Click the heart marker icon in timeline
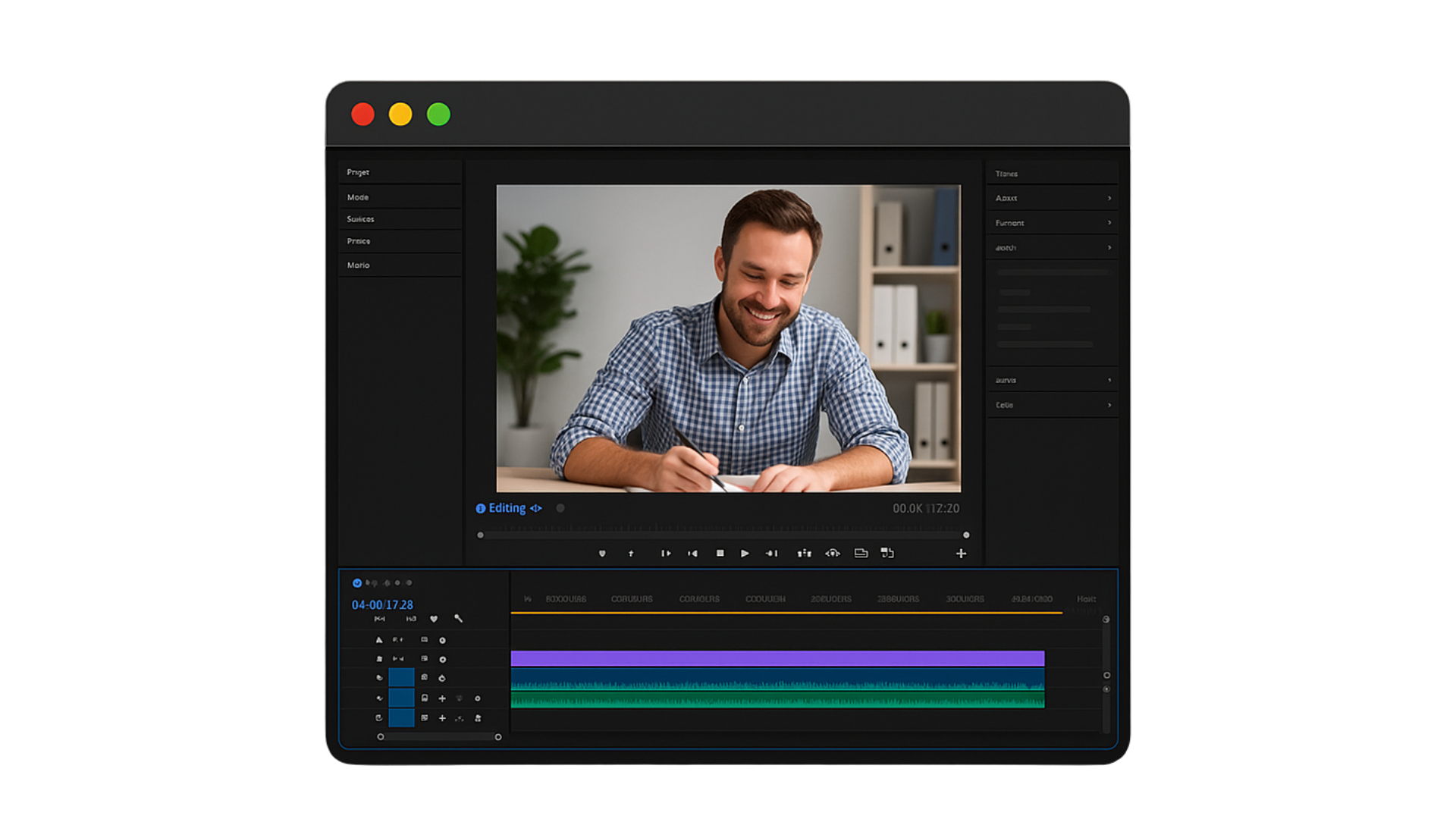Image resolution: width=1456 pixels, height=819 pixels. (x=434, y=619)
